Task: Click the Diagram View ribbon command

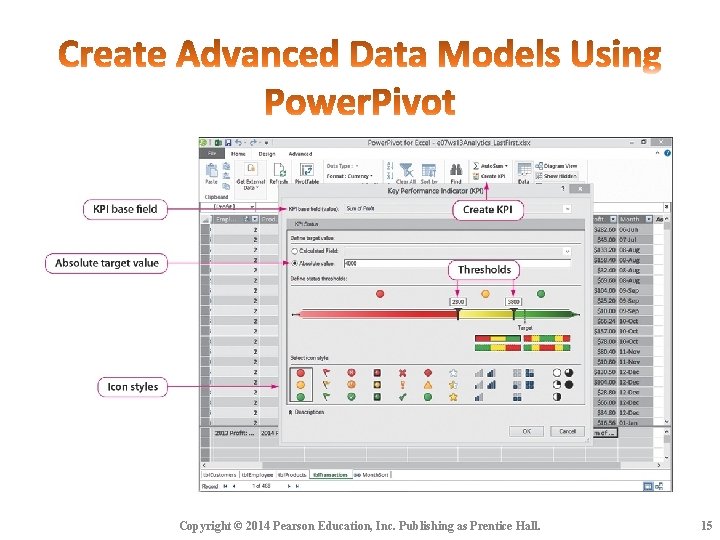Action: (x=557, y=166)
